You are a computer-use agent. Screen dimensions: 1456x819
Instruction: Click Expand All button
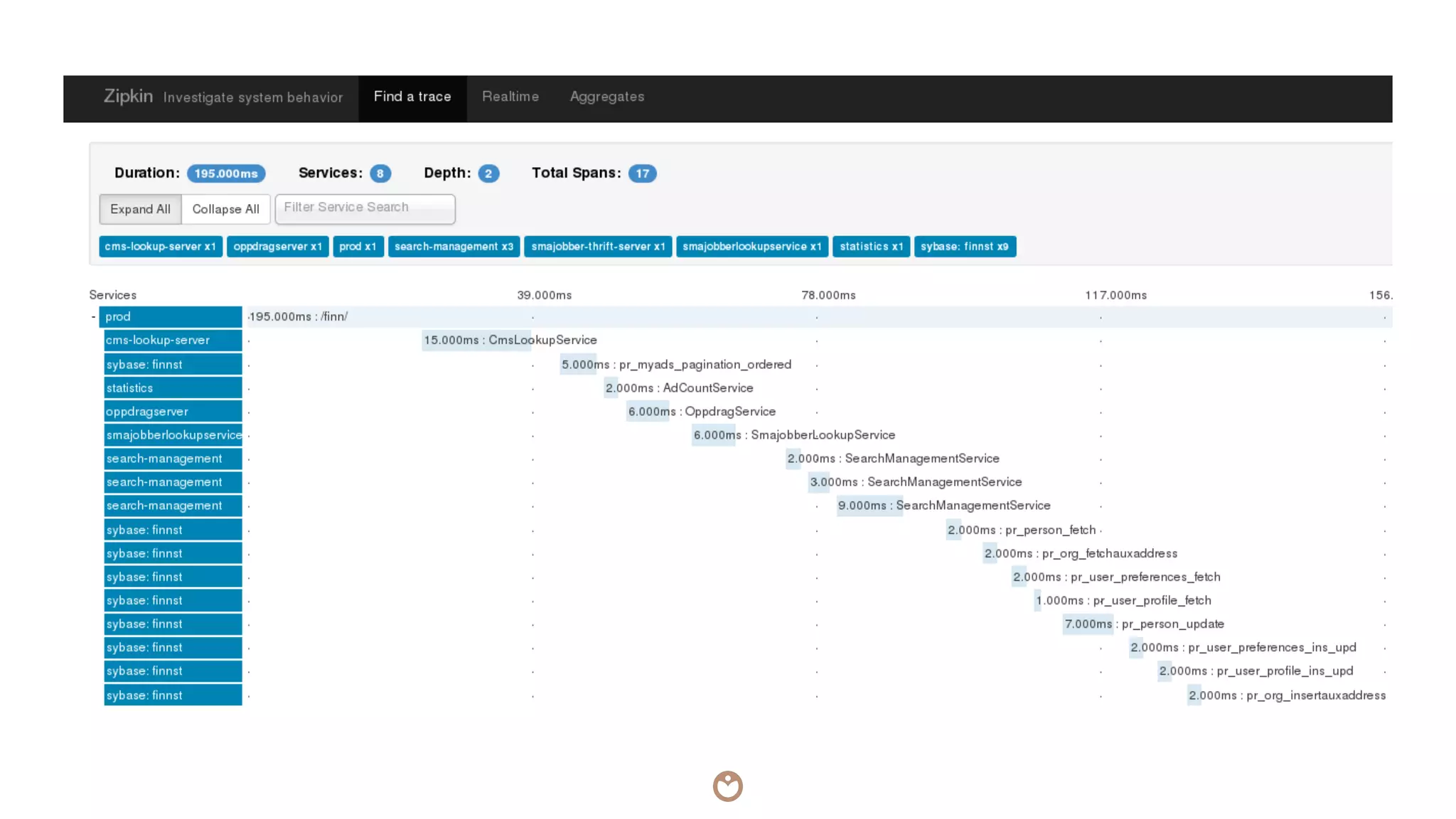pos(140,209)
